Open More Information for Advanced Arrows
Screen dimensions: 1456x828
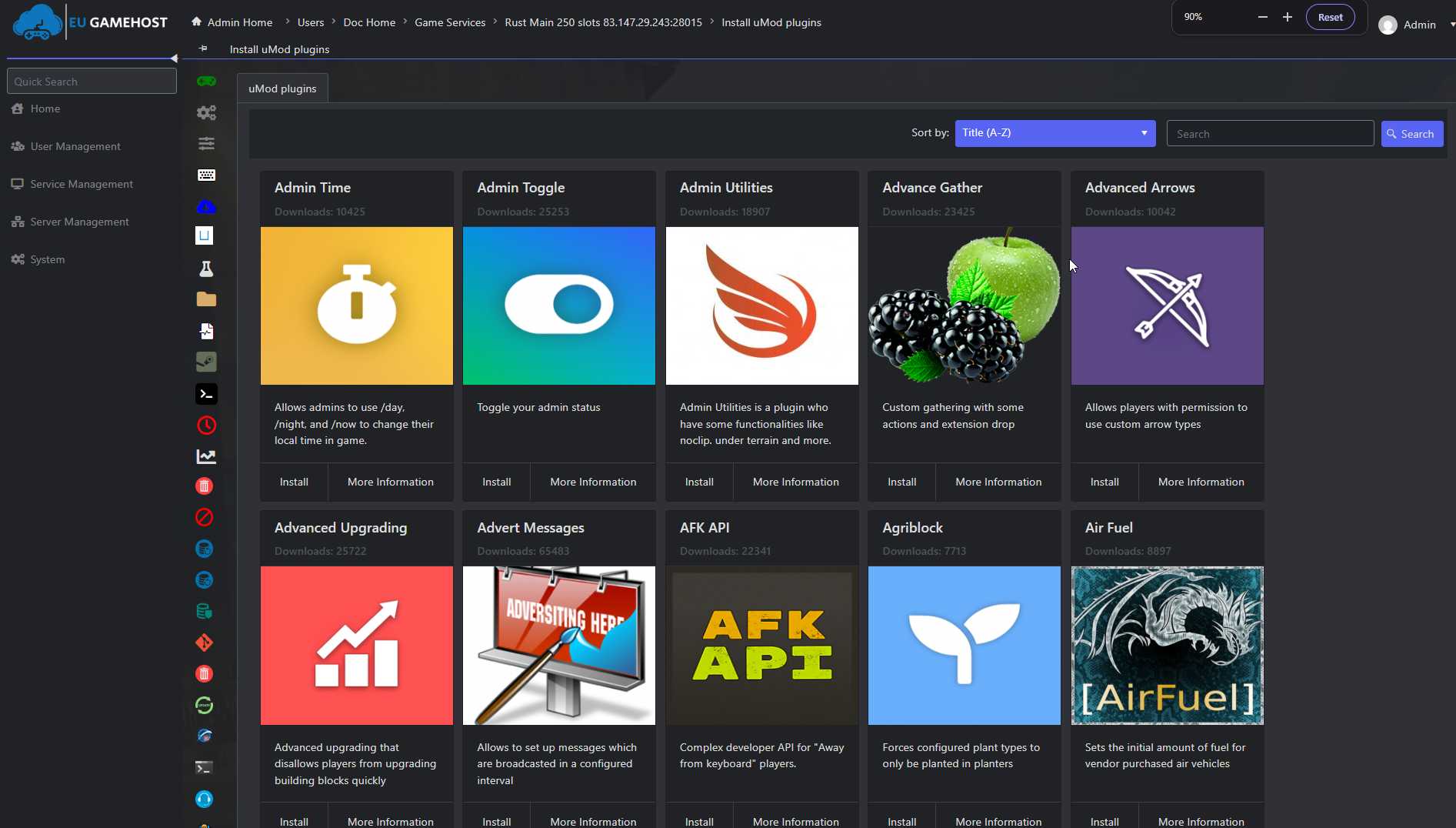1201,482
